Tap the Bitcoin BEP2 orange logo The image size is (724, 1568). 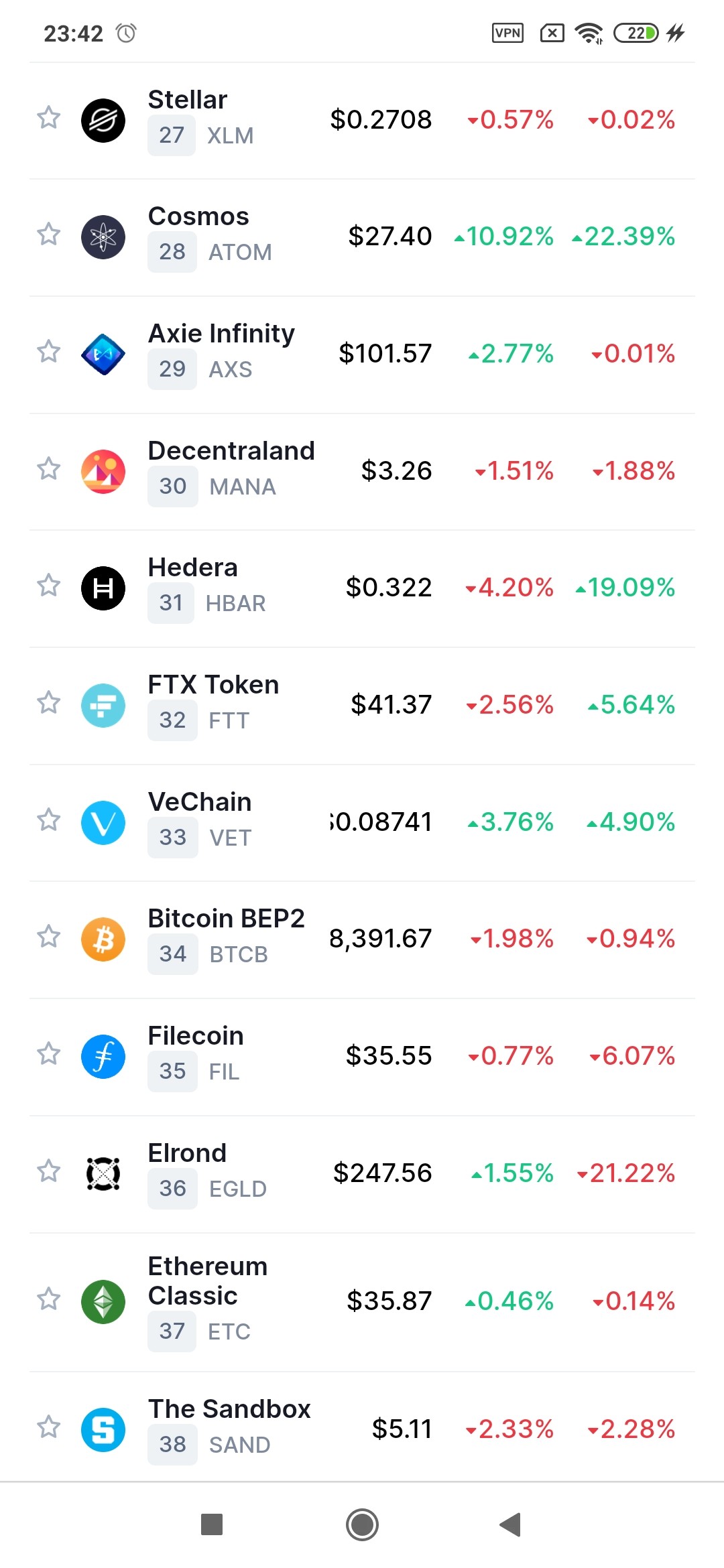click(x=103, y=939)
